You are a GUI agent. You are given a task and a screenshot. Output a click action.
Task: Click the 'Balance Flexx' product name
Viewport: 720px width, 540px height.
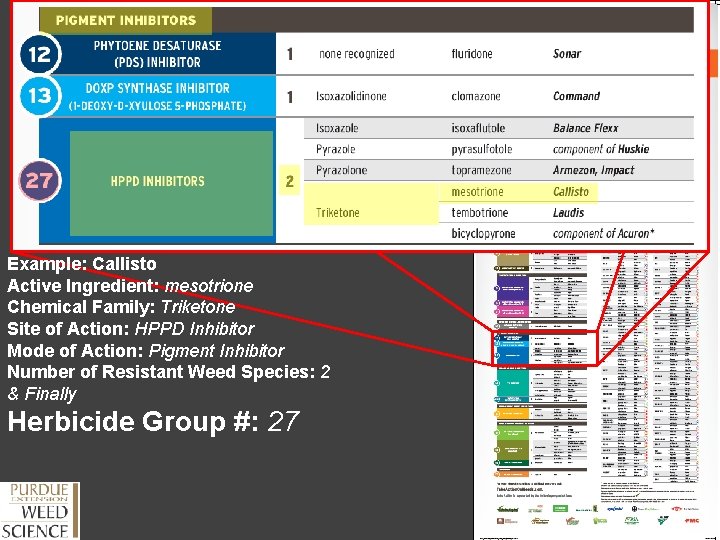pos(585,128)
